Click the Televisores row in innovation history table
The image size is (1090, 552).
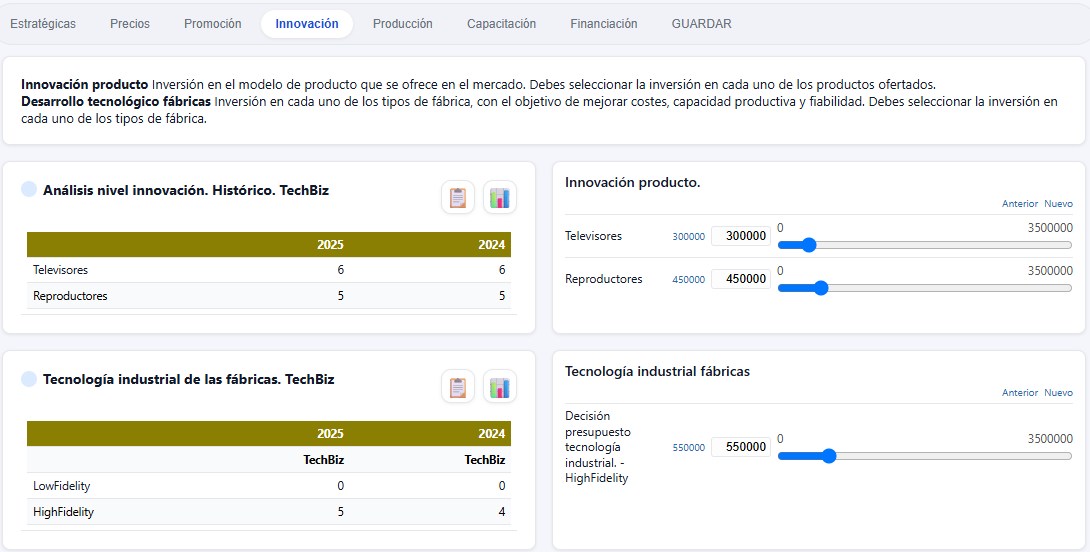[269, 270]
